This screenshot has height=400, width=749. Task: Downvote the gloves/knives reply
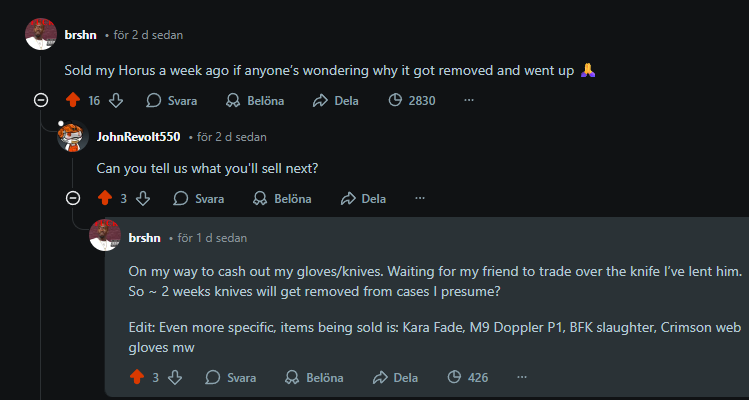[x=175, y=377]
